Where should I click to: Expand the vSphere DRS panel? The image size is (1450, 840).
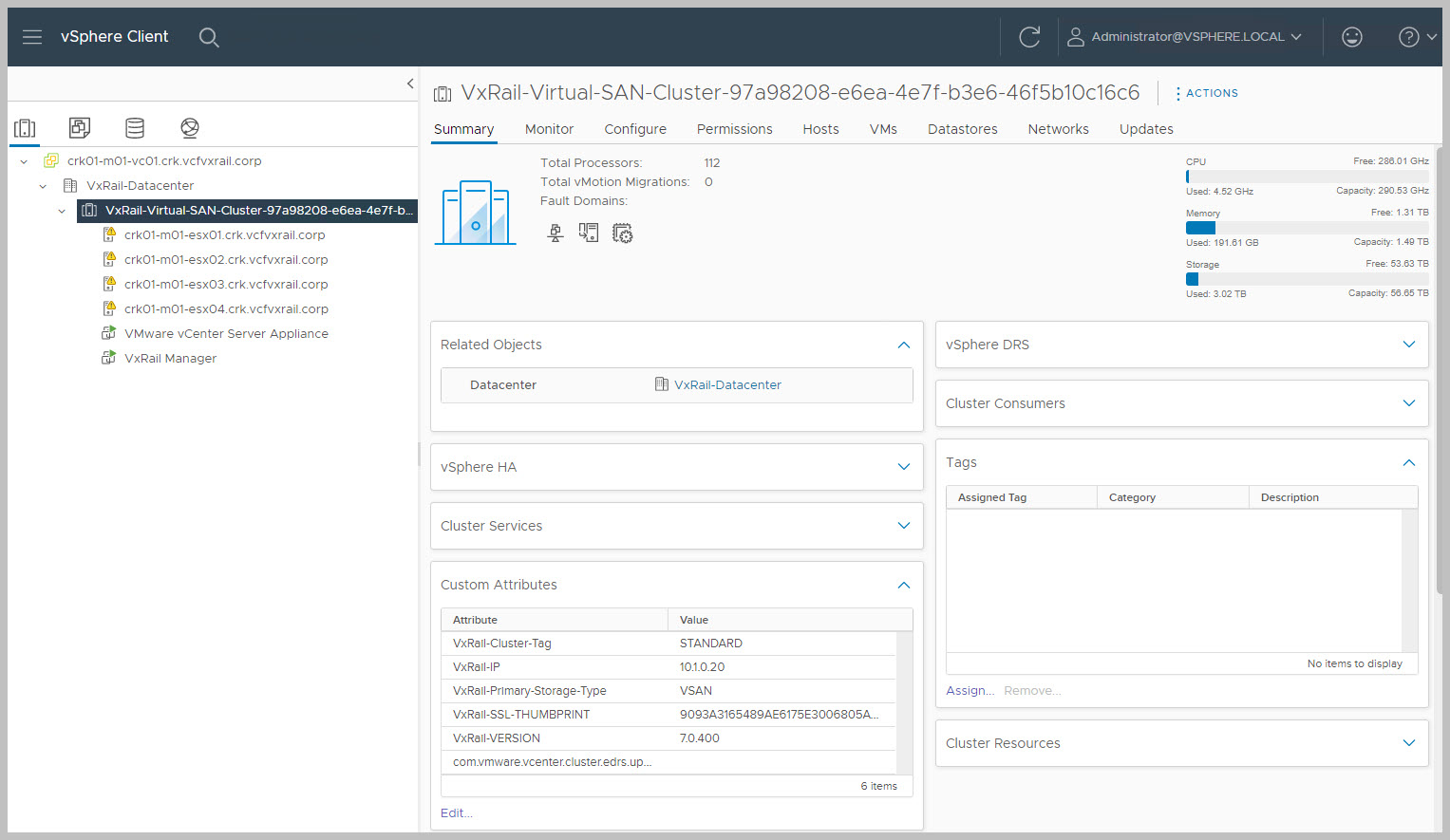1408,345
